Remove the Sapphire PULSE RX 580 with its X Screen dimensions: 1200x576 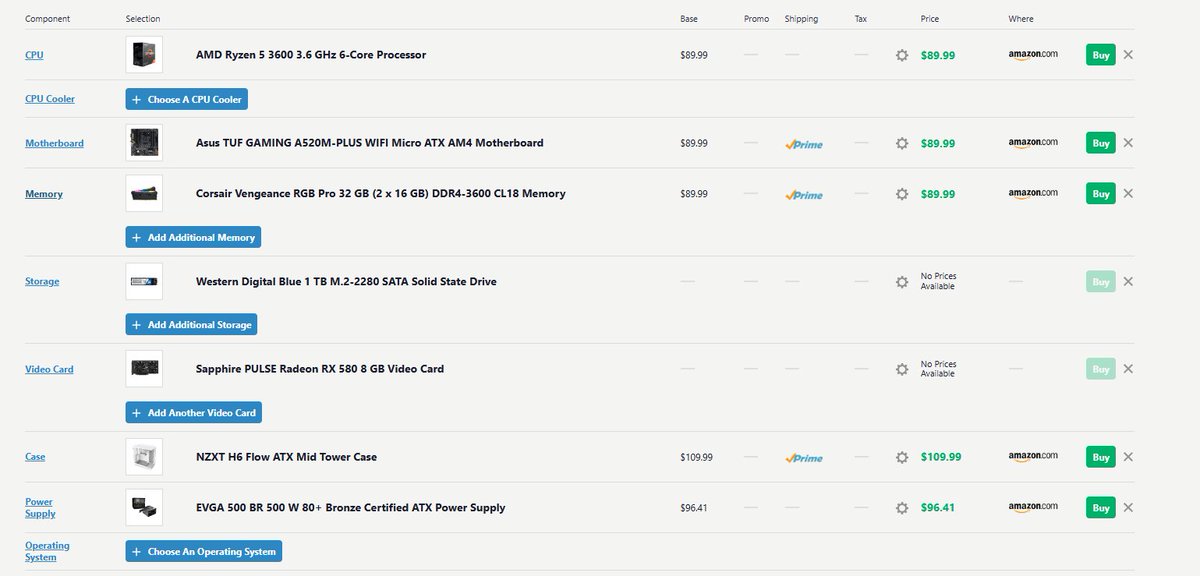pyautogui.click(x=1128, y=369)
